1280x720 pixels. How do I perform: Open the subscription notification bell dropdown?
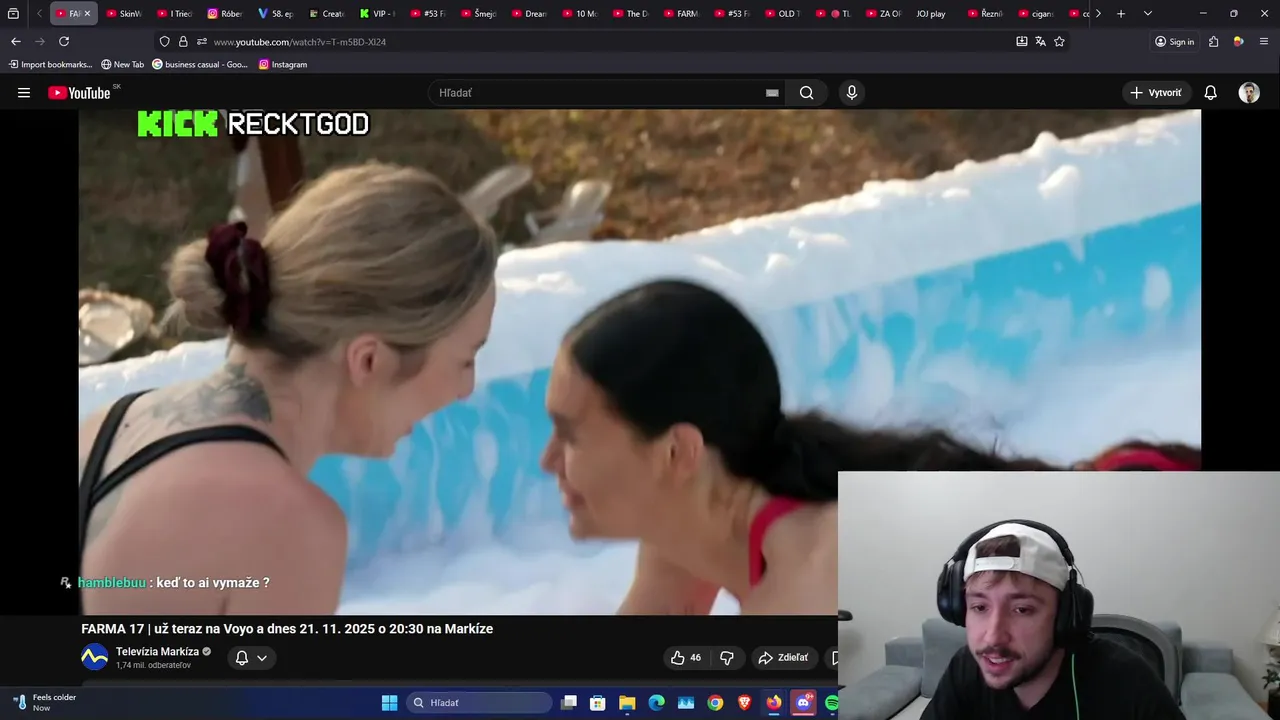pos(251,657)
